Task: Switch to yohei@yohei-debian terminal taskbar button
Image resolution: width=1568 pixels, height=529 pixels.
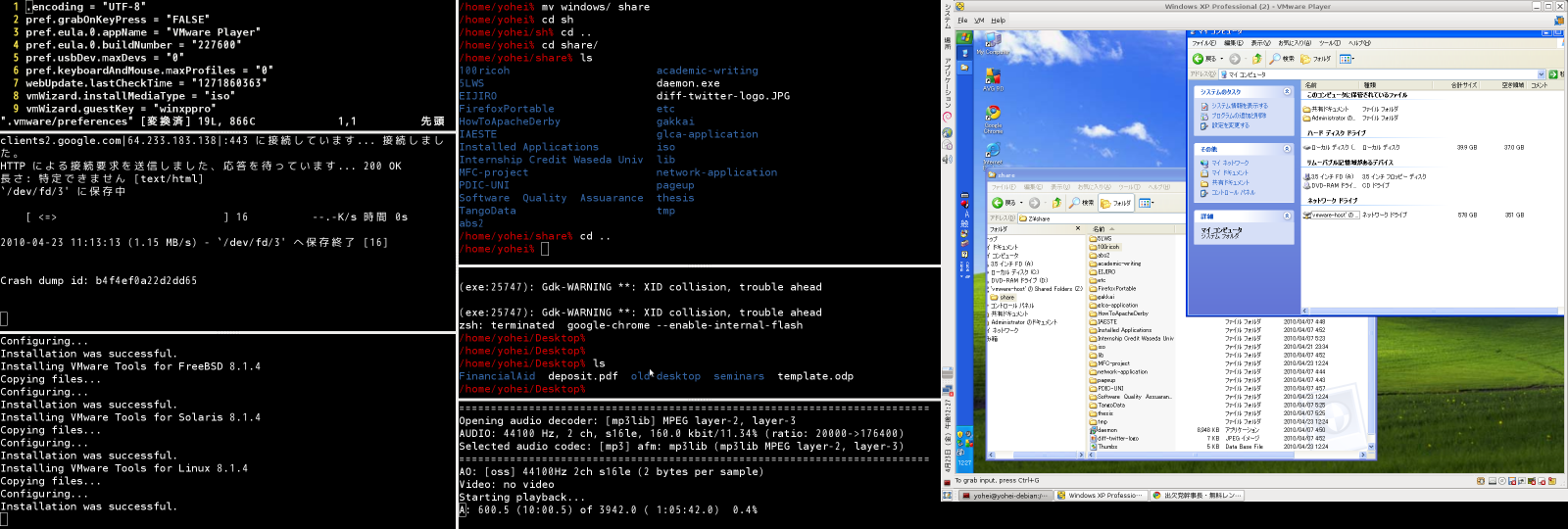Action: pyautogui.click(x=1006, y=496)
